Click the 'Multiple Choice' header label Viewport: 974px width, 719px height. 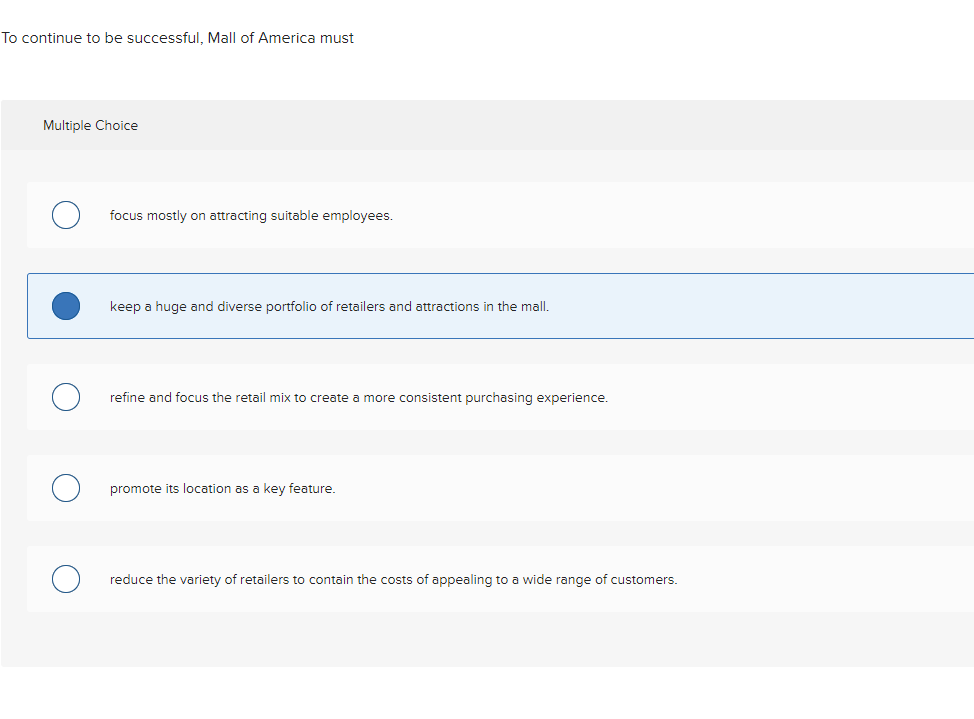pos(90,125)
